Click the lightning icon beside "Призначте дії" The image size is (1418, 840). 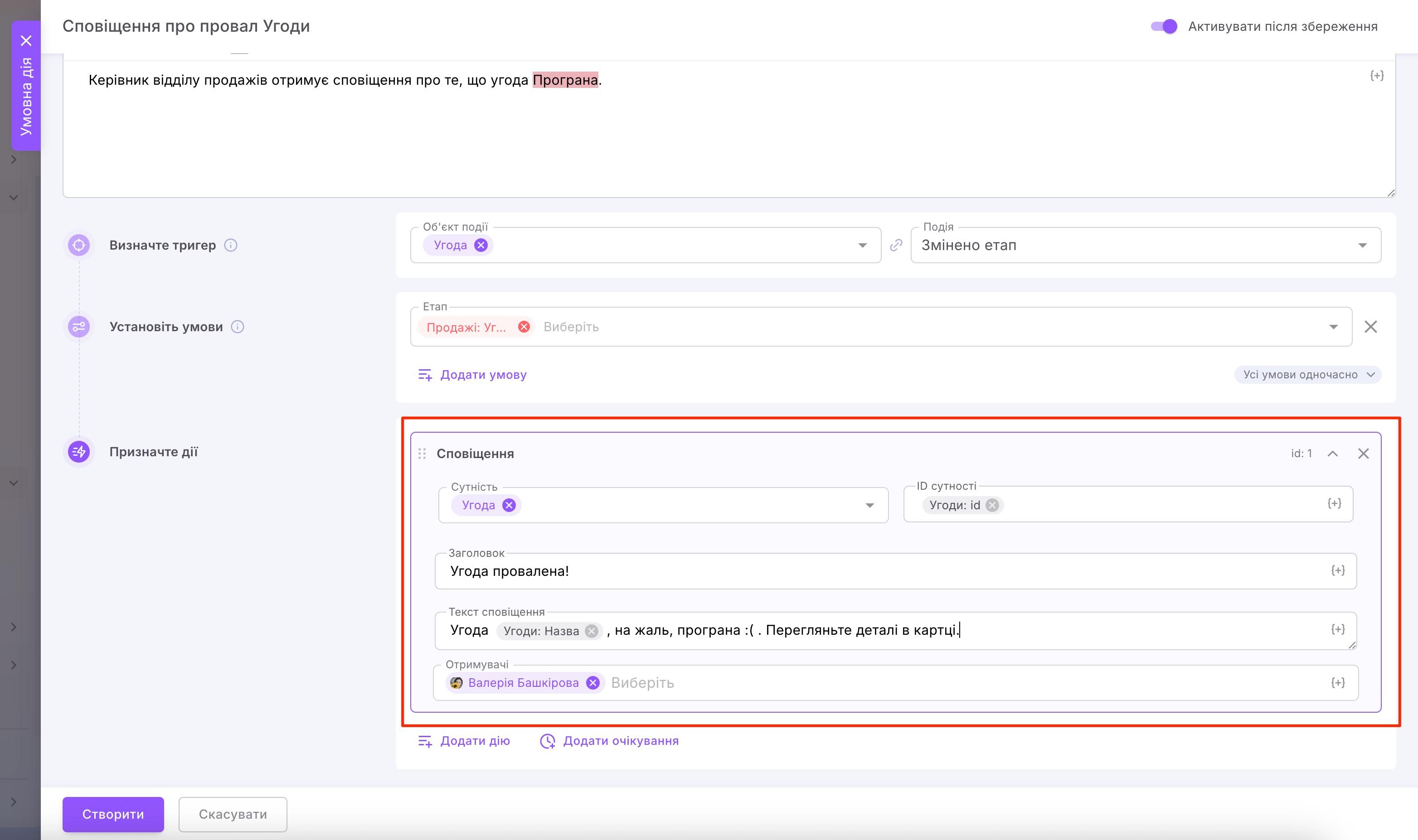79,451
